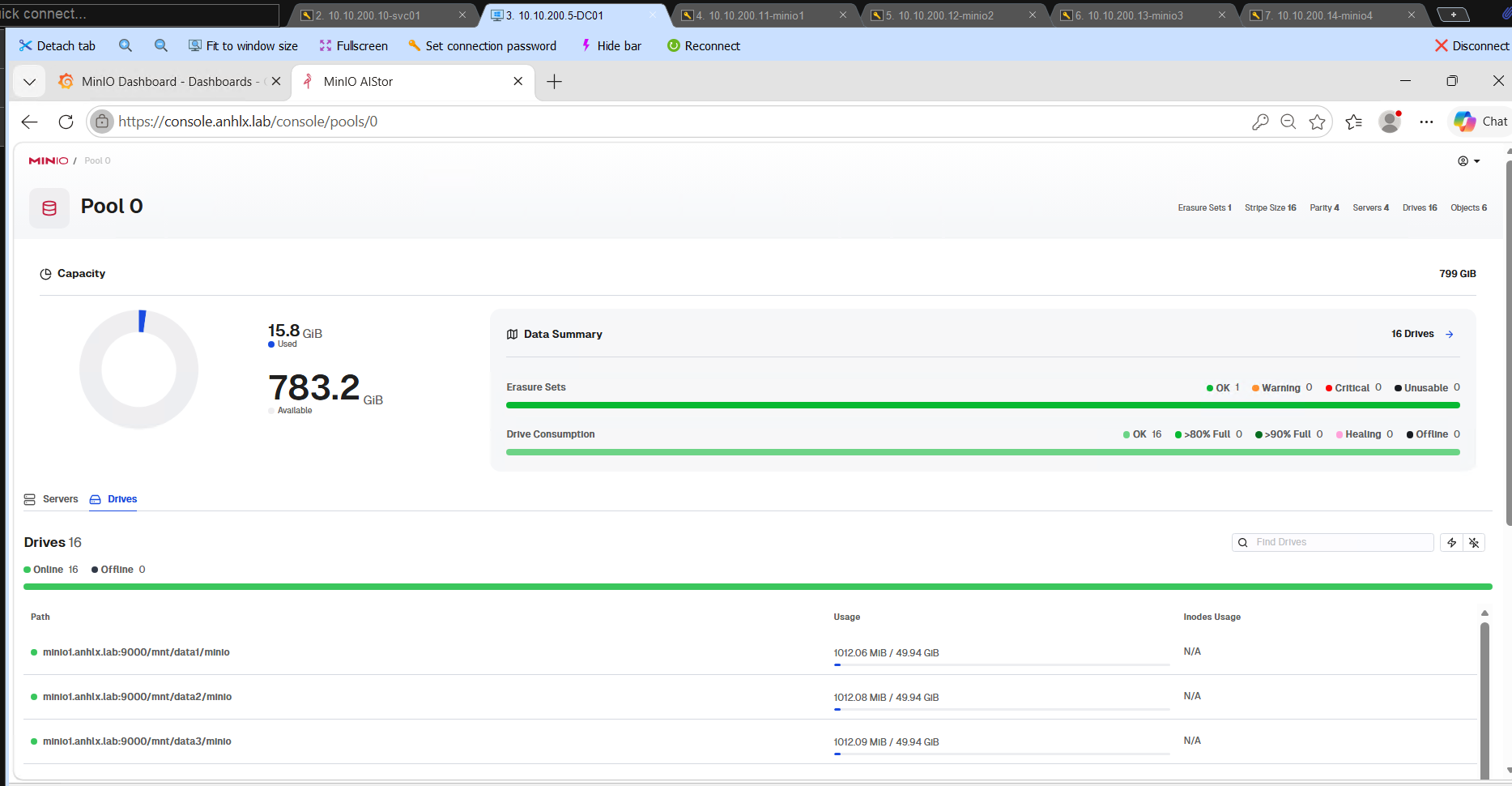
Task: Click the Objects 6 stat
Action: click(1468, 208)
